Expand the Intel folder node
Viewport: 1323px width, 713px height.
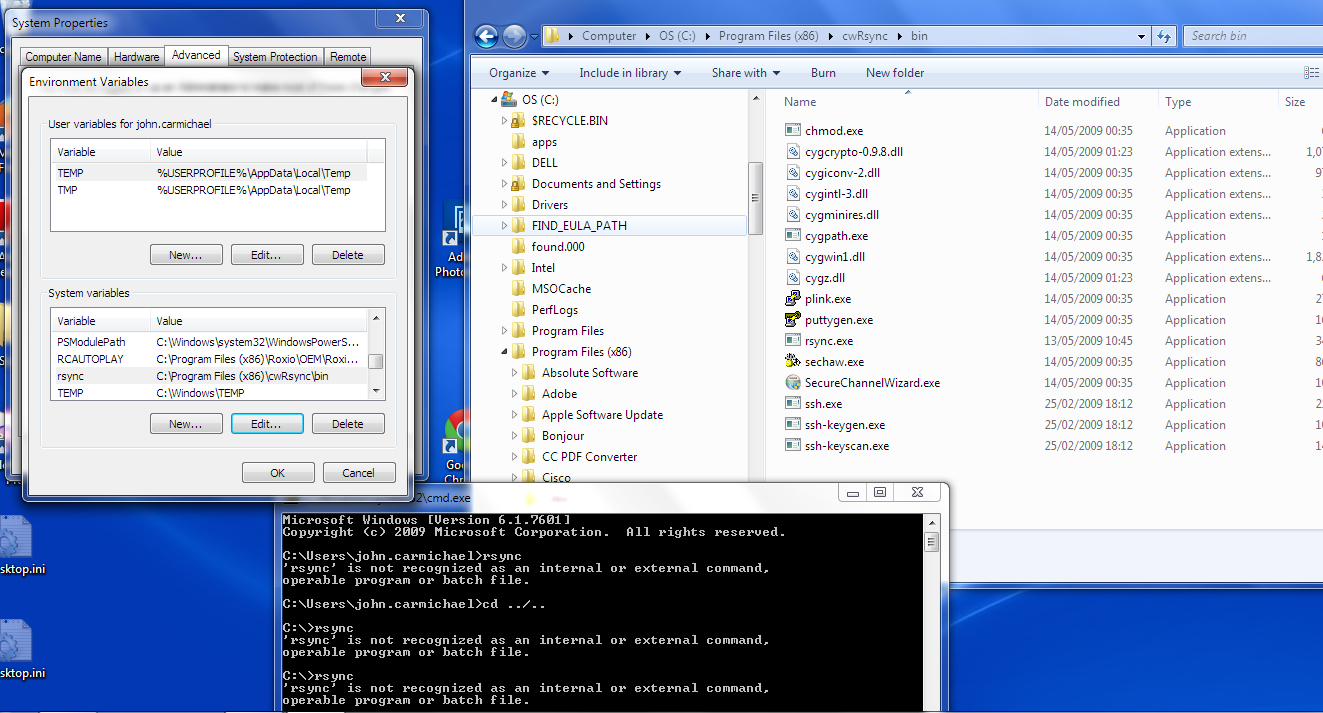504,268
